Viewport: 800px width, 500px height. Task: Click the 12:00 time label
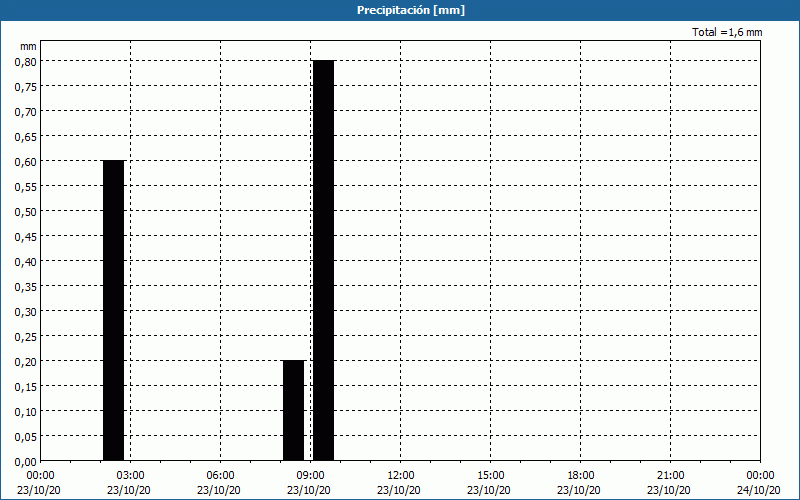pyautogui.click(x=401, y=476)
